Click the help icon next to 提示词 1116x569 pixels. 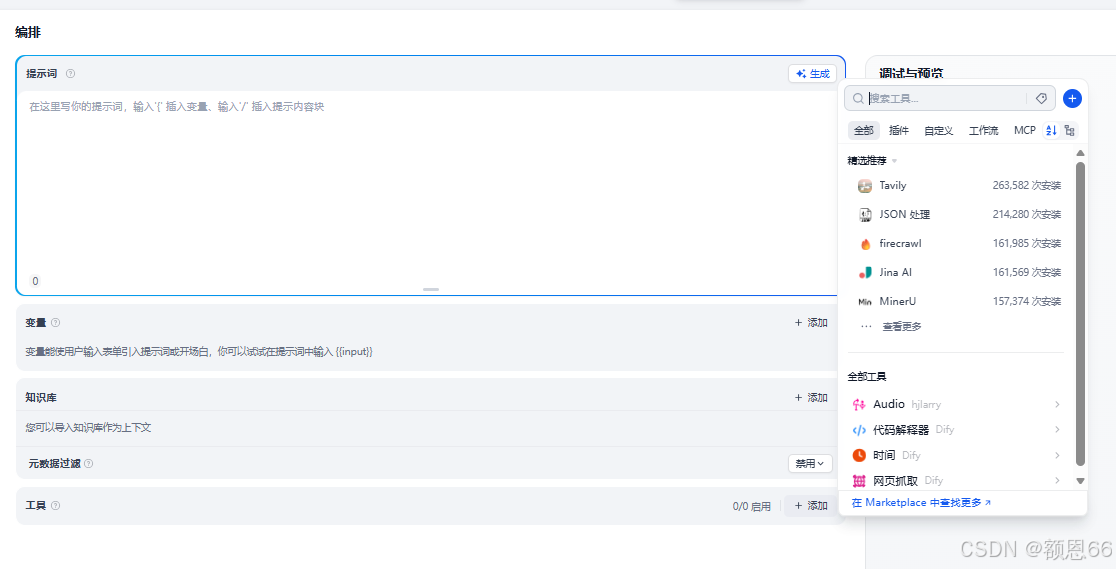(x=70, y=73)
